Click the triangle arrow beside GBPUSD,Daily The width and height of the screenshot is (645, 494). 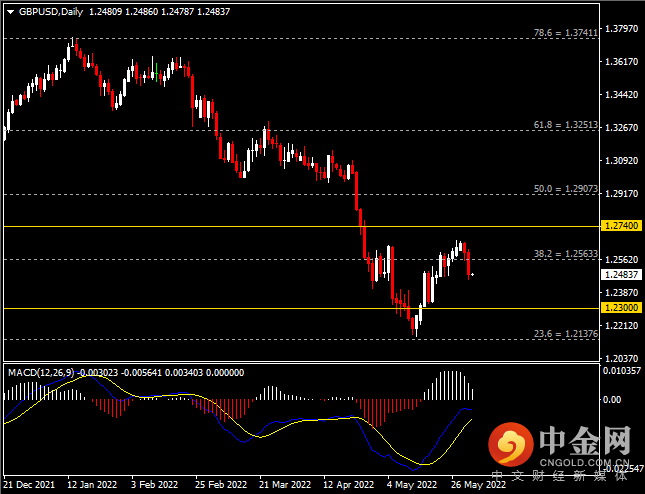[x=11, y=12]
